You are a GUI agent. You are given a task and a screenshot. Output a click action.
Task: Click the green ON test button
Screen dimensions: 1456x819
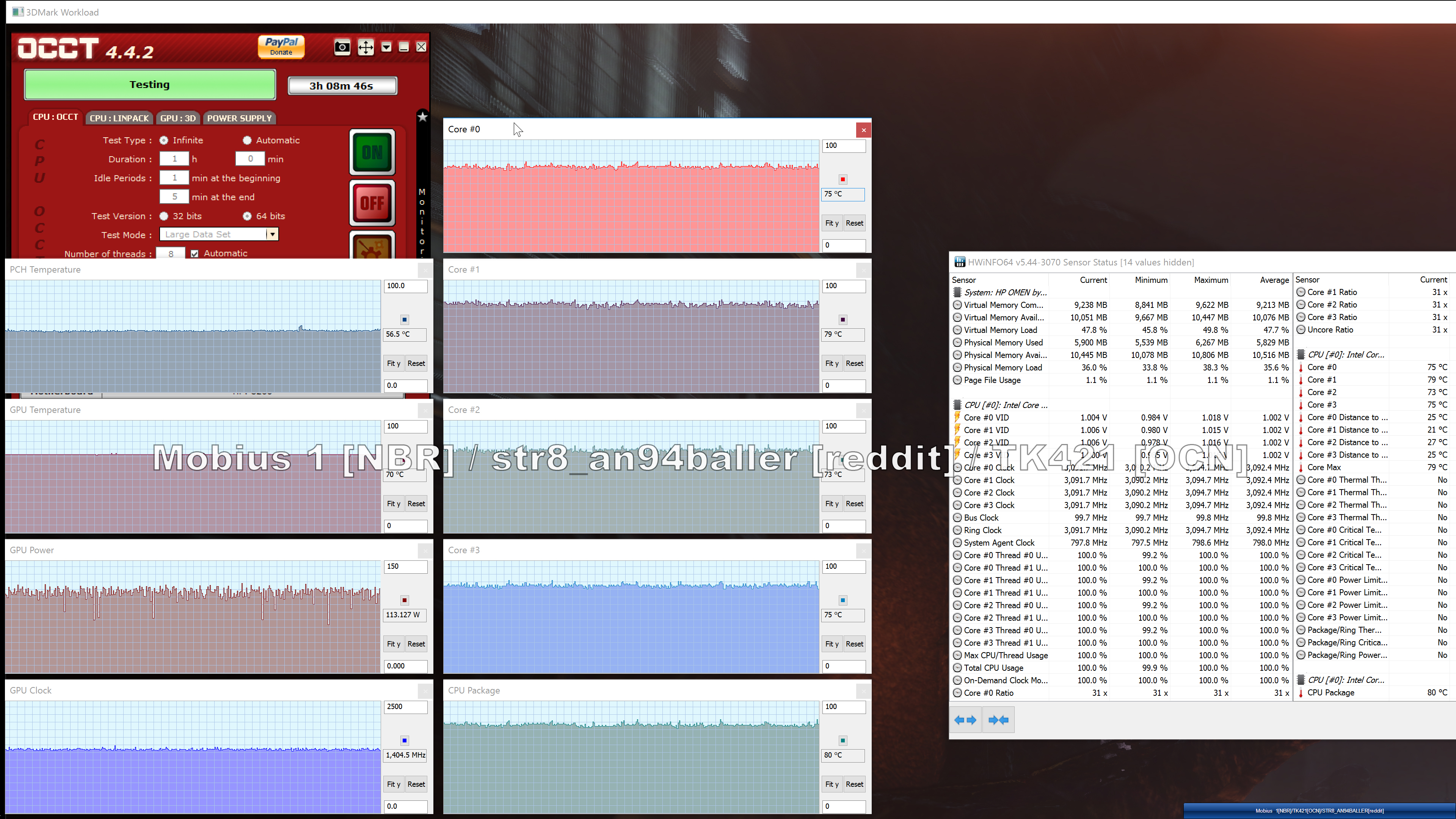(372, 152)
